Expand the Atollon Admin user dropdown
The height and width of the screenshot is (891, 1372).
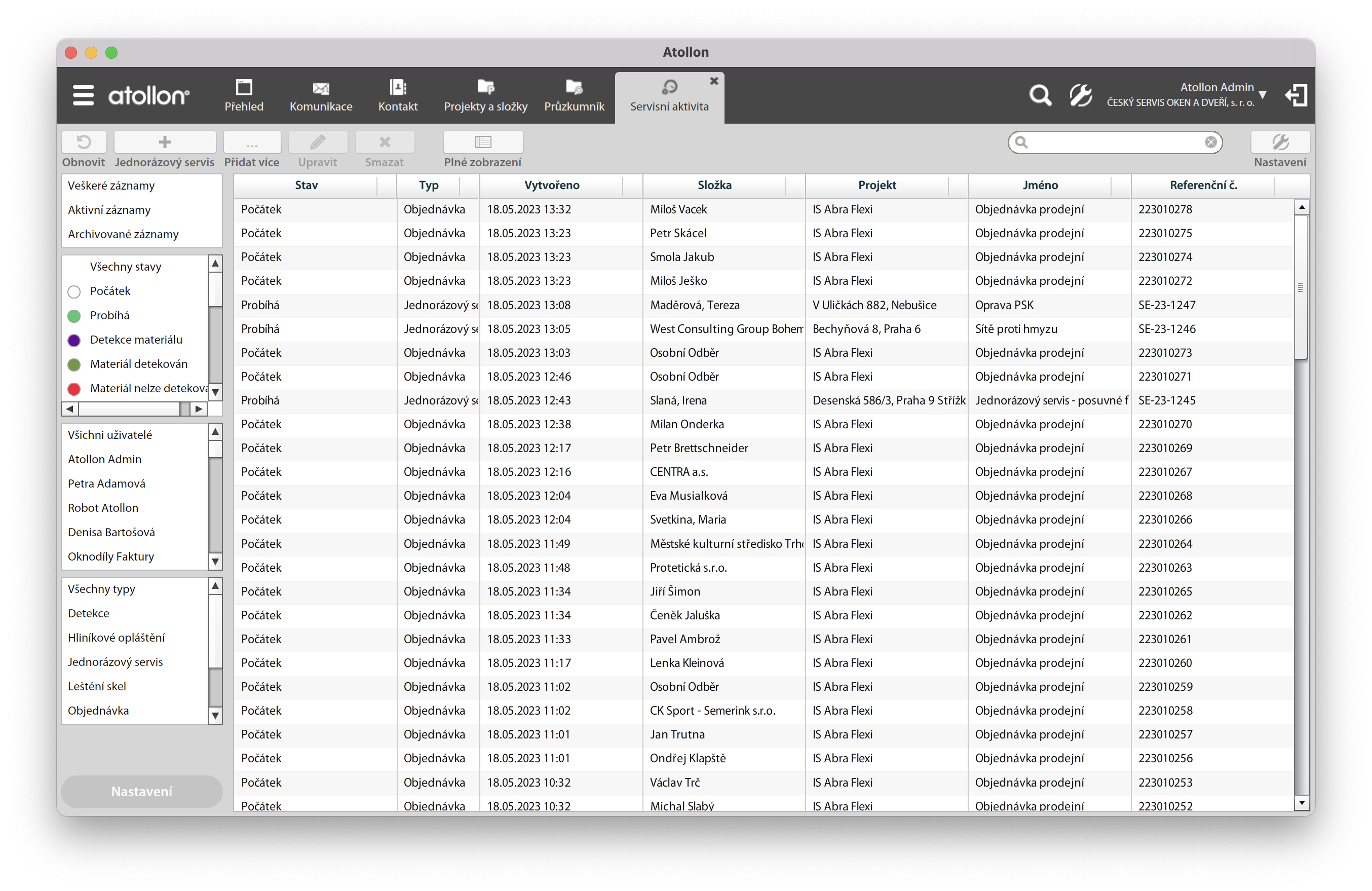pos(1263,95)
